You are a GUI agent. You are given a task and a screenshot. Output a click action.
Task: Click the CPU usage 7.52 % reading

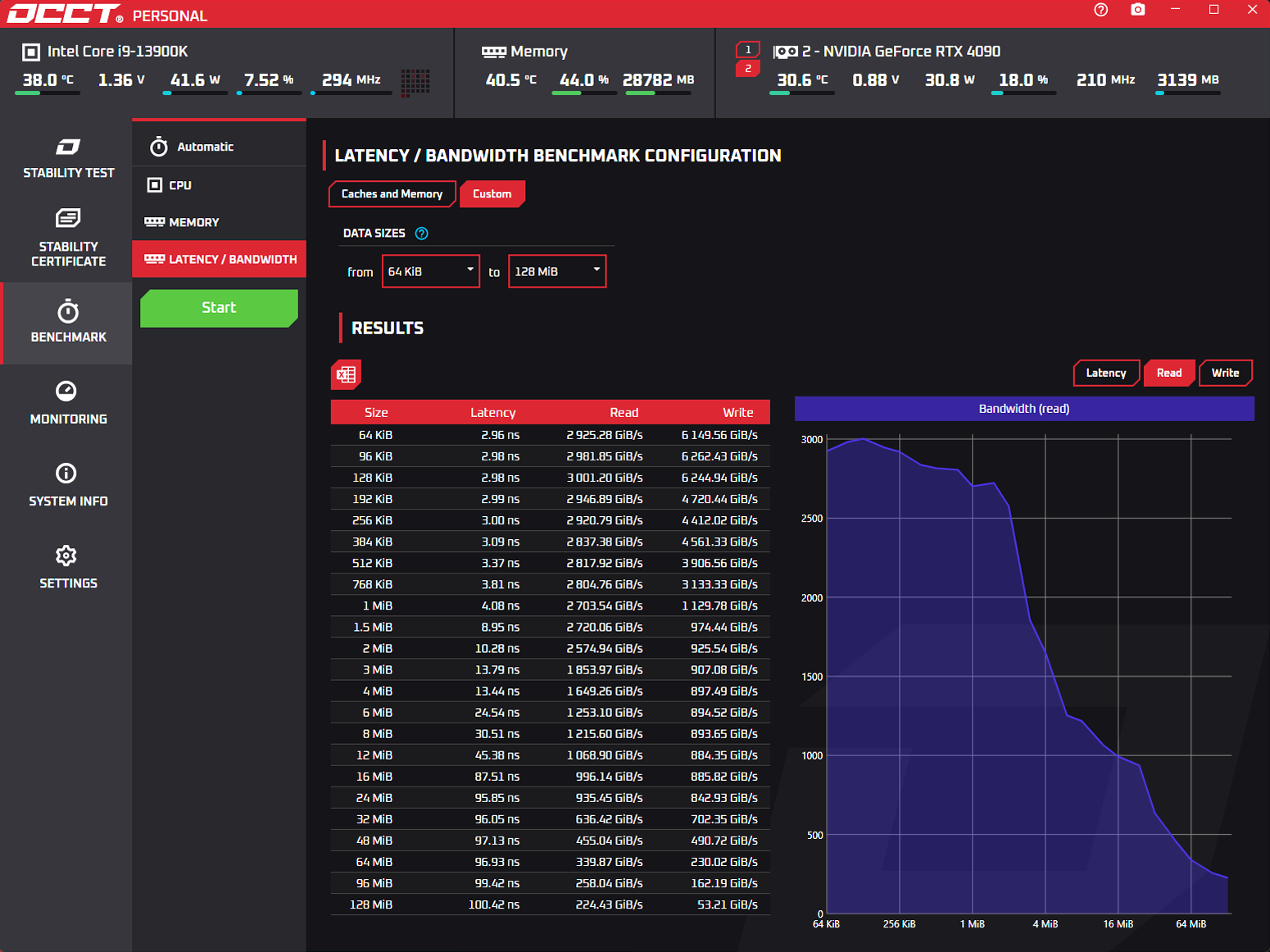point(269,80)
